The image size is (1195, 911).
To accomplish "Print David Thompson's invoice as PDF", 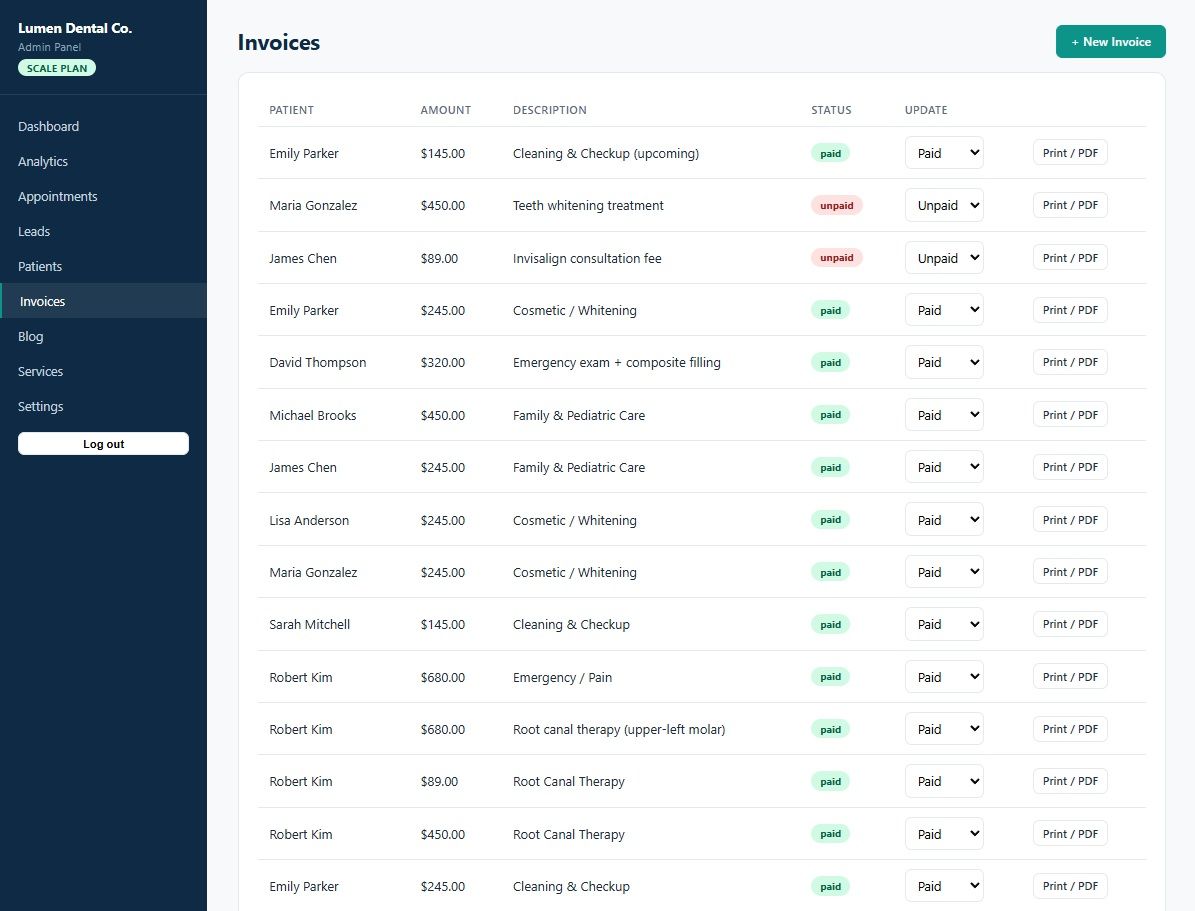I will [1070, 362].
